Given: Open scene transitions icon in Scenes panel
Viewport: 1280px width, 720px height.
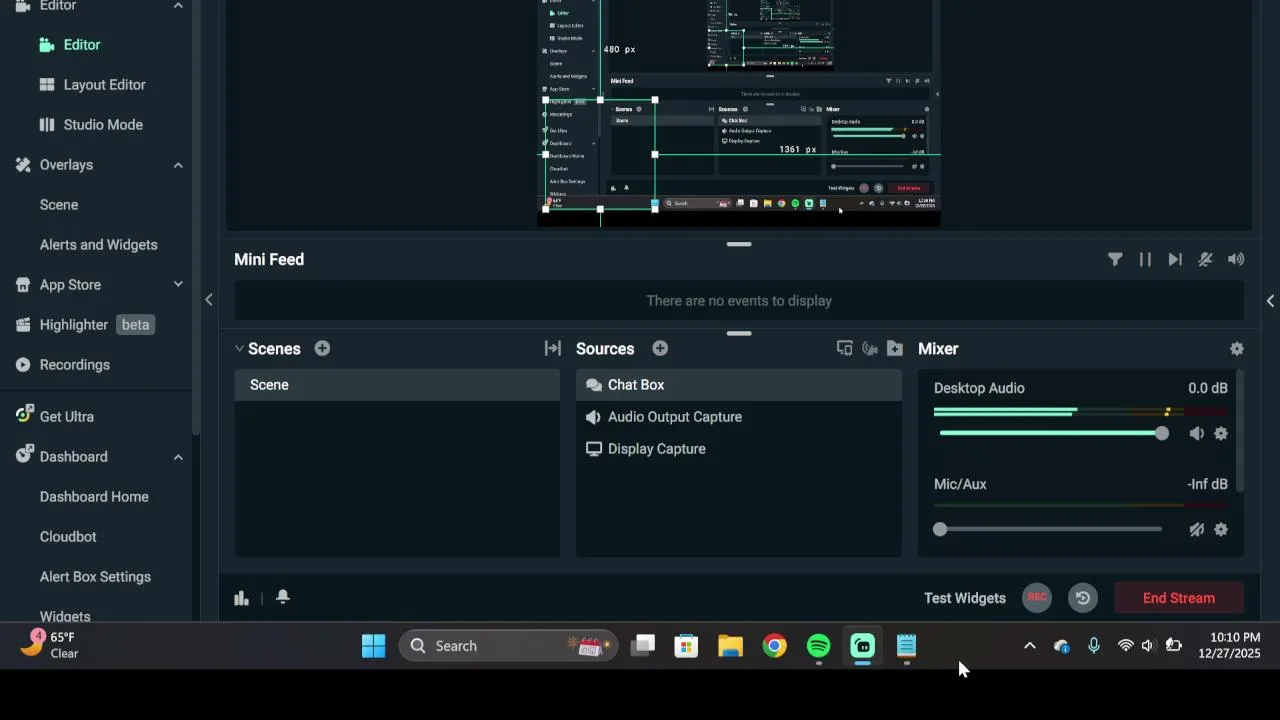Looking at the screenshot, I should click(552, 348).
